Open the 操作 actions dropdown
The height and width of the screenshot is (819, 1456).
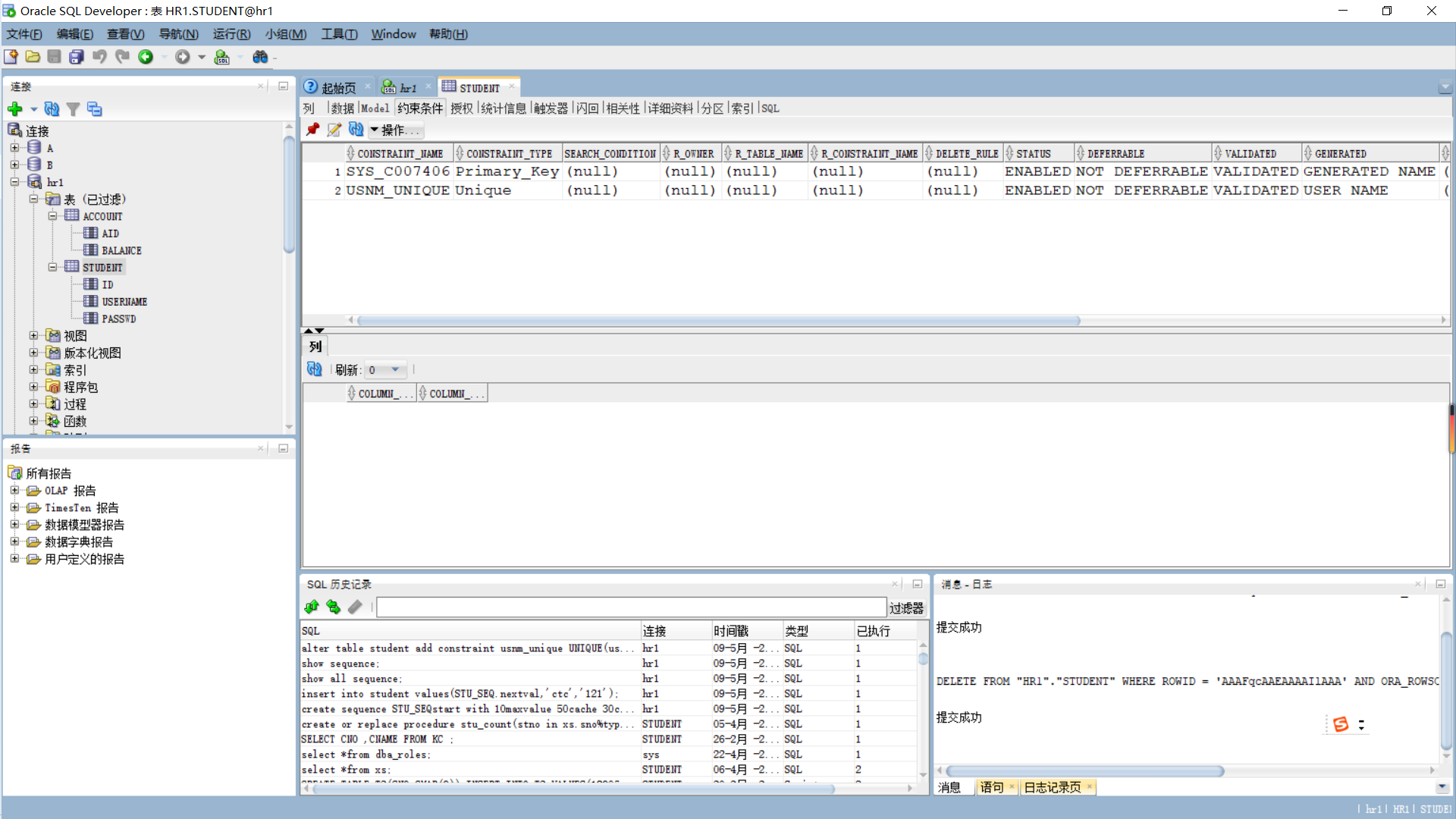[x=394, y=130]
